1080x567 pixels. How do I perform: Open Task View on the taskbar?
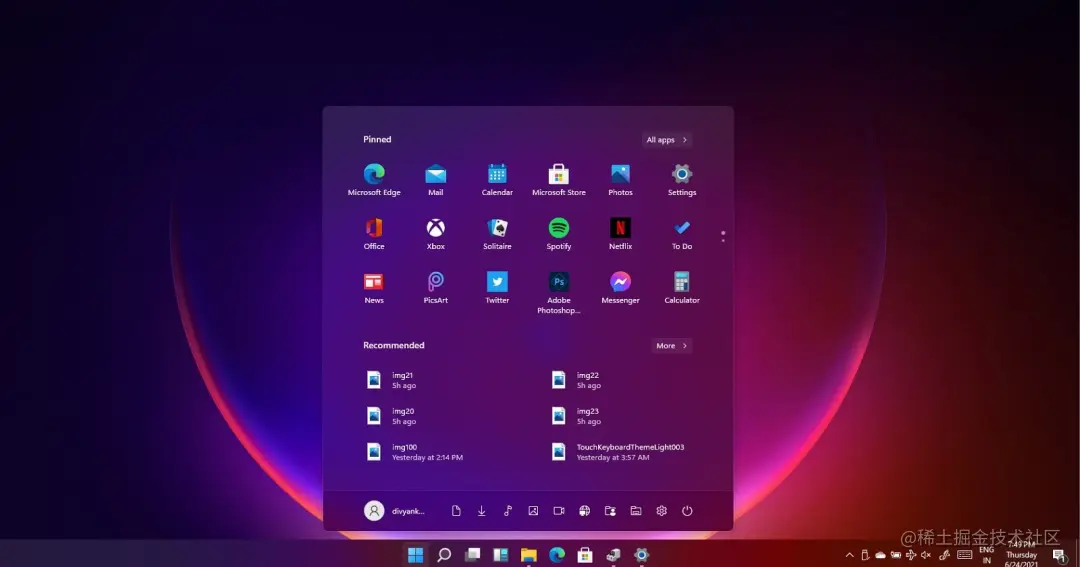pyautogui.click(x=472, y=555)
